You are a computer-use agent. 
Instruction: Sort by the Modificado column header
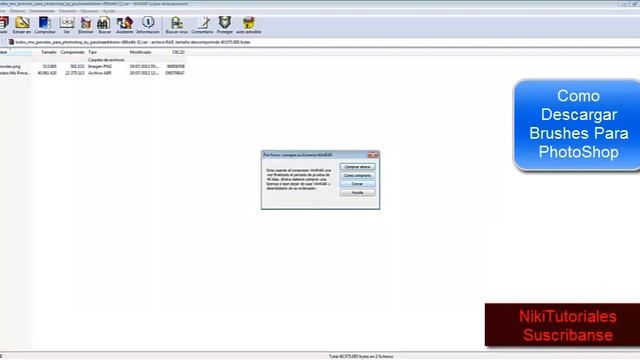tap(140, 52)
